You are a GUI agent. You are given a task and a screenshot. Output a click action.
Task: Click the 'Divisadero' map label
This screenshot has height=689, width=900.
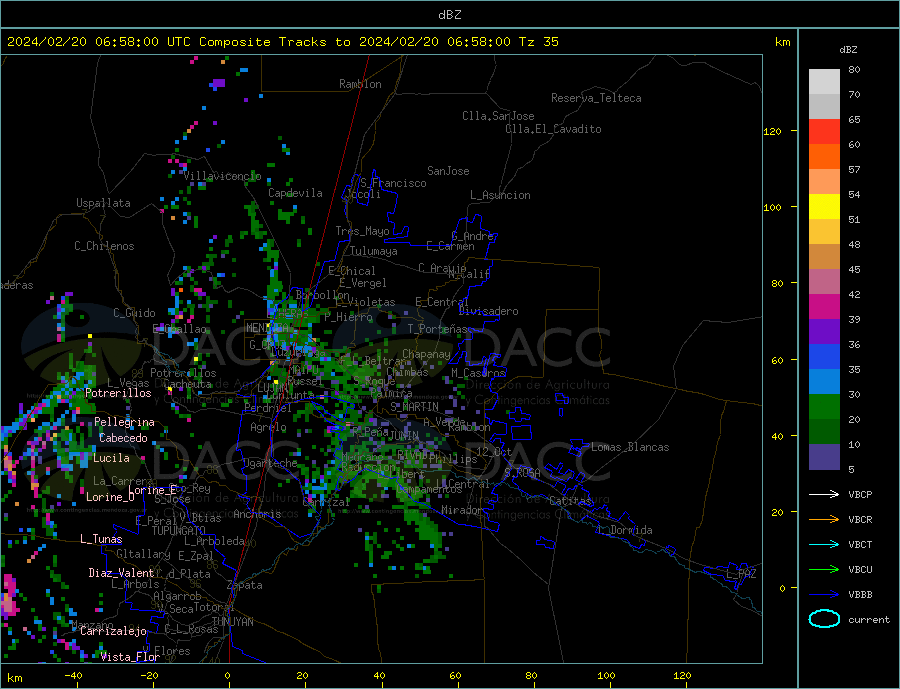coord(488,311)
